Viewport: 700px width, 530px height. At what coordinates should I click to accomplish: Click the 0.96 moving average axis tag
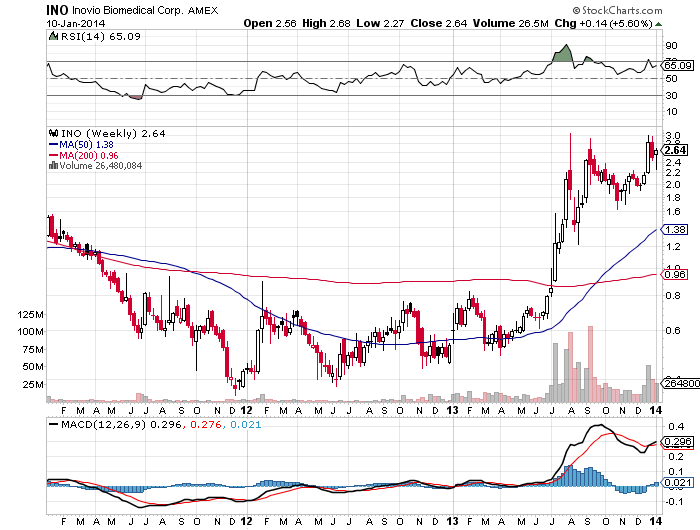[675, 274]
